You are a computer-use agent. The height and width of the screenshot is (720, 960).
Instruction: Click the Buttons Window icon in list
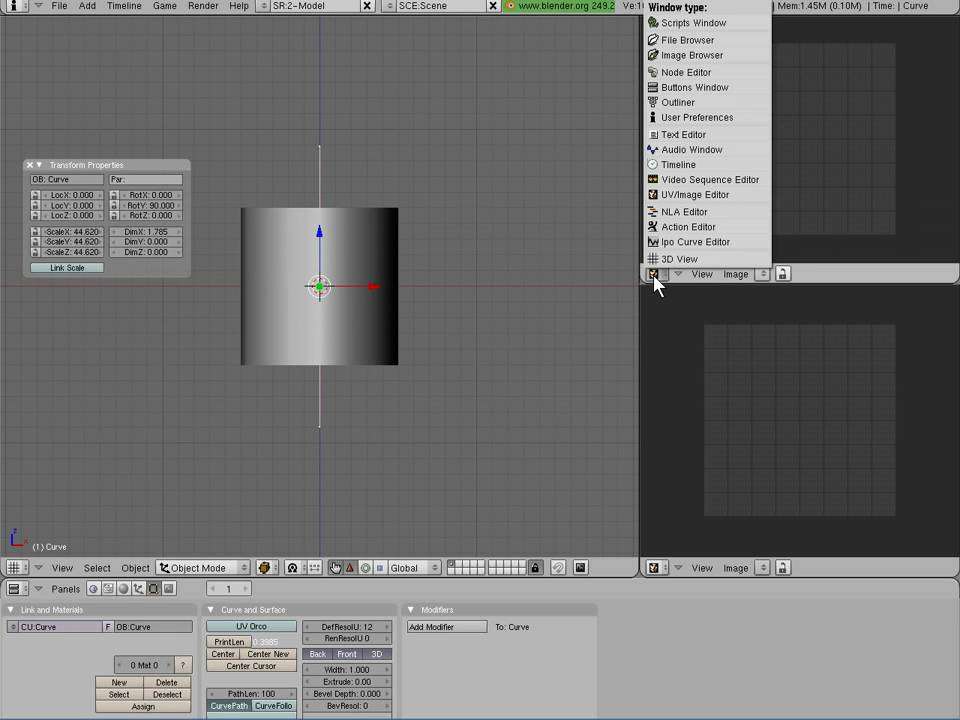tap(653, 88)
